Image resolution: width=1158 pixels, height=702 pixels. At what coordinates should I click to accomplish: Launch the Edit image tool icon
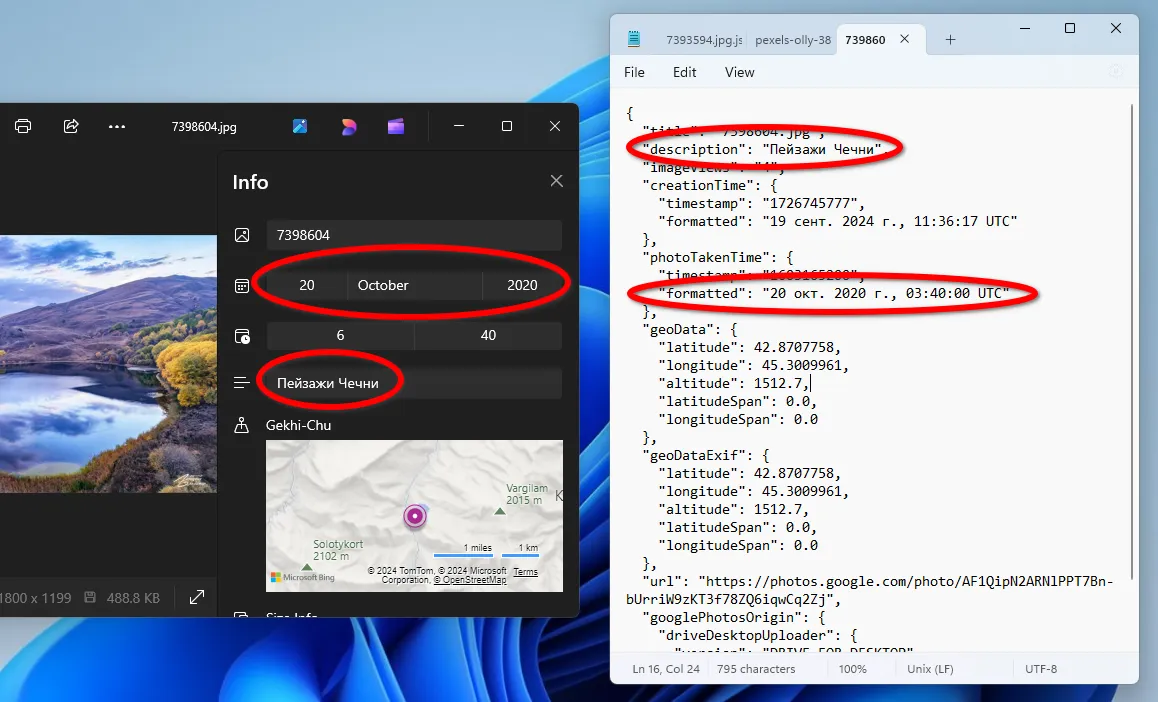pyautogui.click(x=300, y=126)
